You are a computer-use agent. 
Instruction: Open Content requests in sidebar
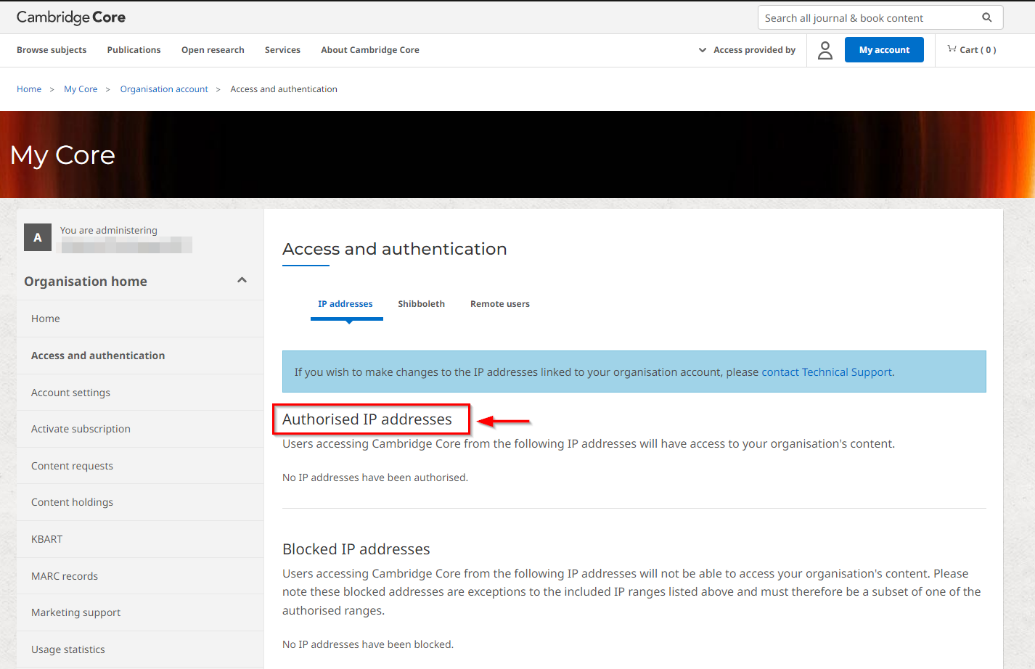tap(140, 466)
